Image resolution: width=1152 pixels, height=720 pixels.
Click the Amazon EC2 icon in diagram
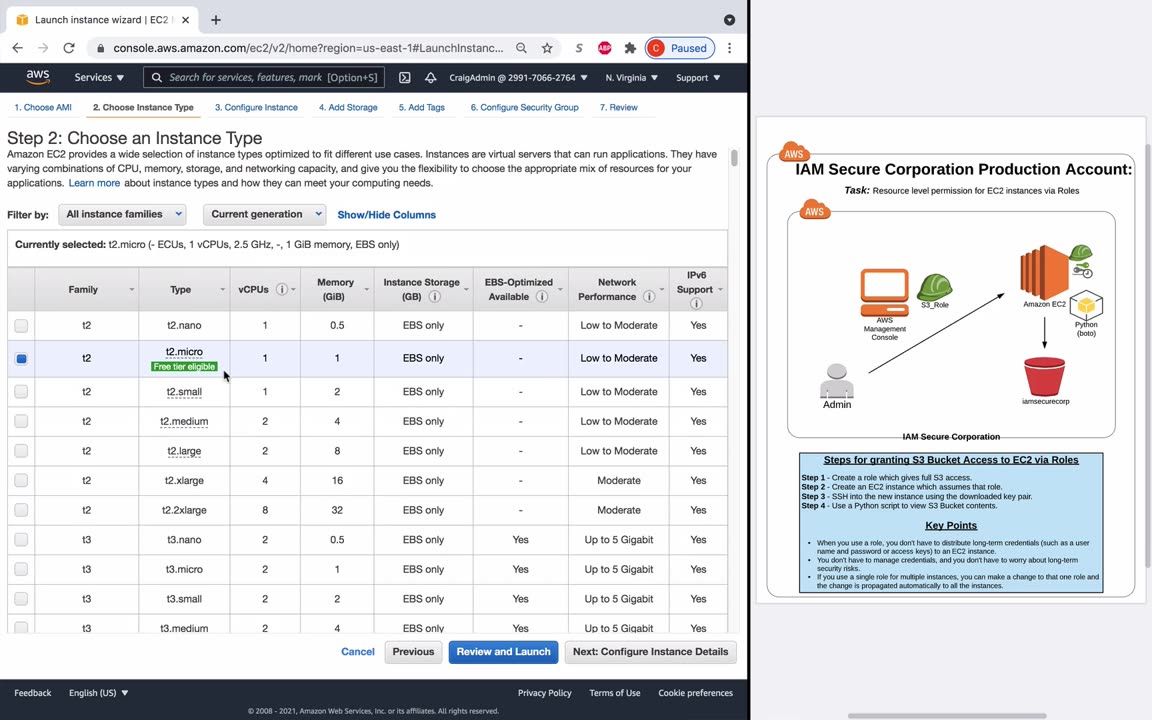coord(1044,271)
